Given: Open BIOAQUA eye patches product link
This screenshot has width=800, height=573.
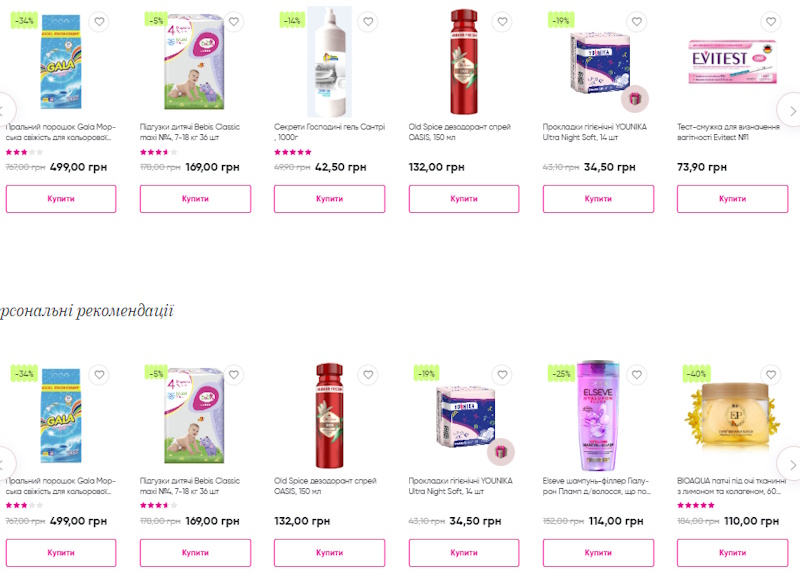Looking at the screenshot, I should [x=732, y=485].
